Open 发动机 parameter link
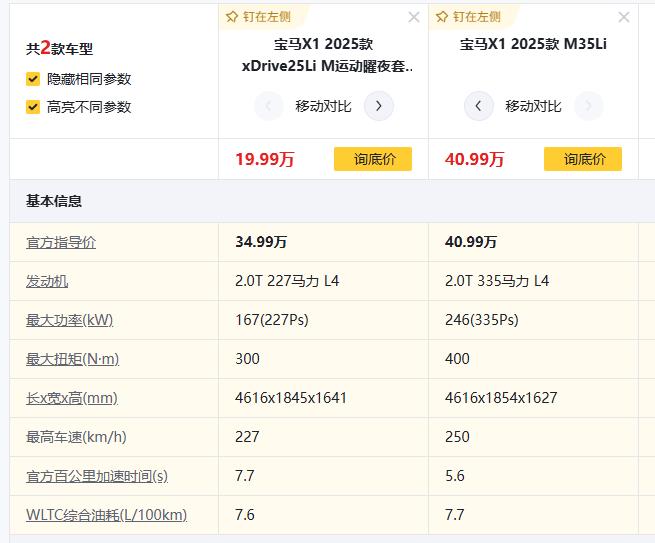Viewport: 655px width, 543px height. [47, 281]
